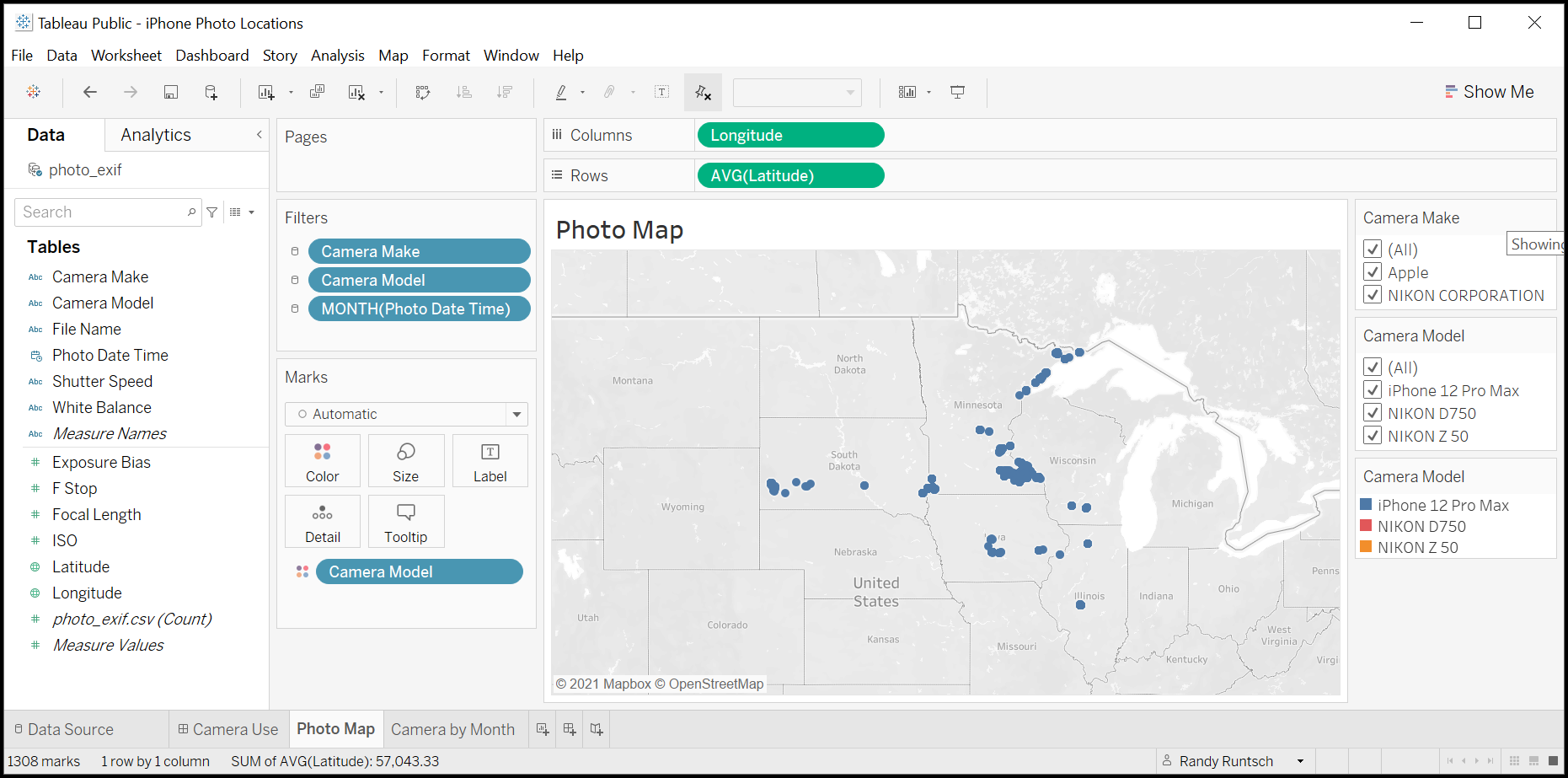Expand the Randy Runtsch user dropdown
The height and width of the screenshot is (778, 1568).
coord(1300,761)
